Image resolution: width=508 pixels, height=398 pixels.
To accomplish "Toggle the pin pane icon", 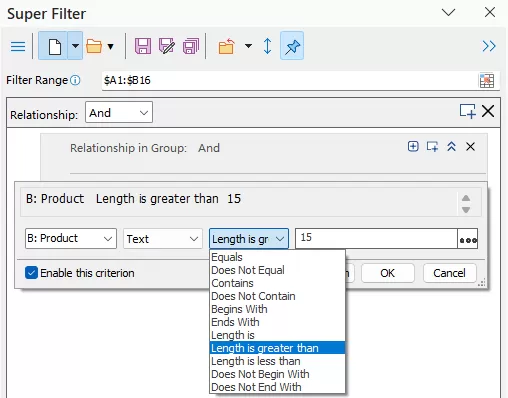I will tap(292, 46).
